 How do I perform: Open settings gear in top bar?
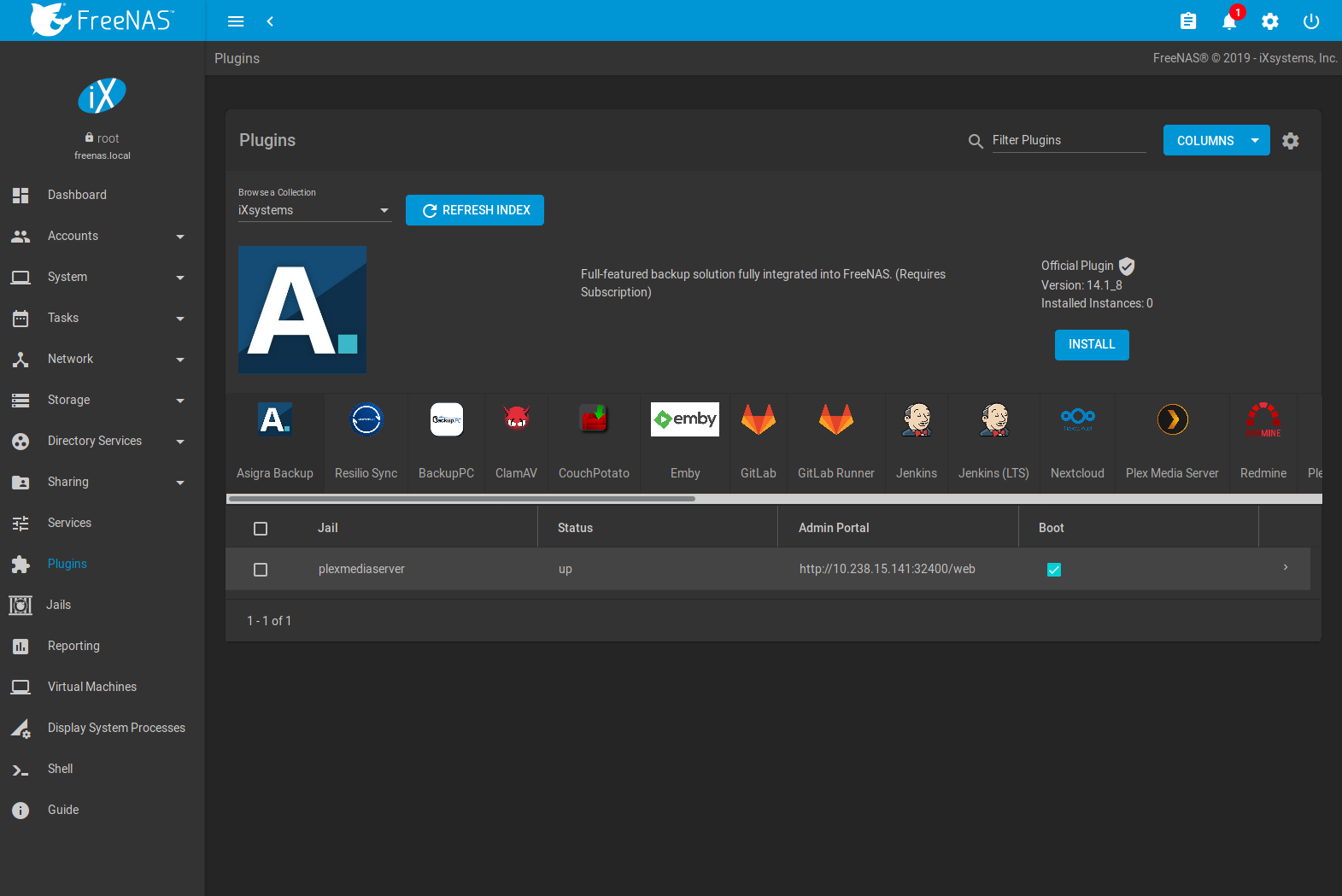1270,21
